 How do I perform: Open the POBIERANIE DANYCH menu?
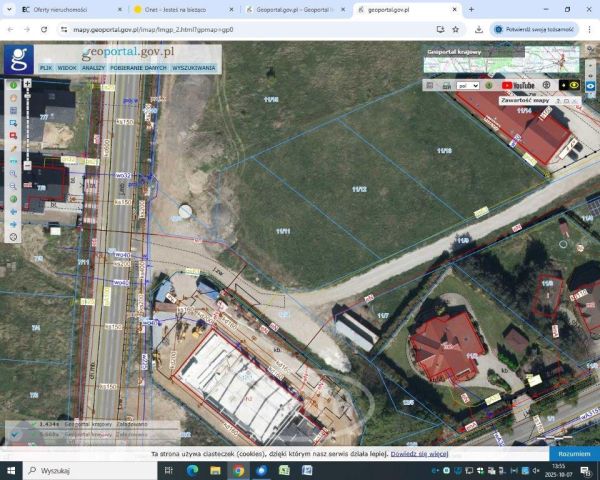coord(138,68)
